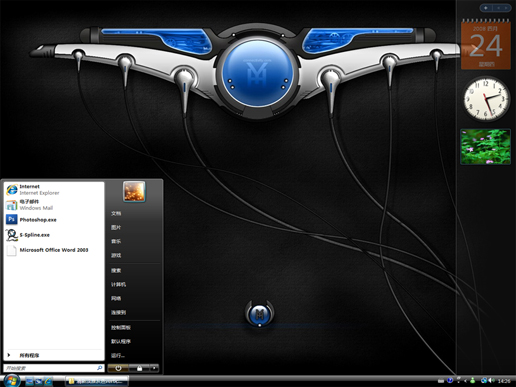Click the Start orb button

(x=12, y=380)
